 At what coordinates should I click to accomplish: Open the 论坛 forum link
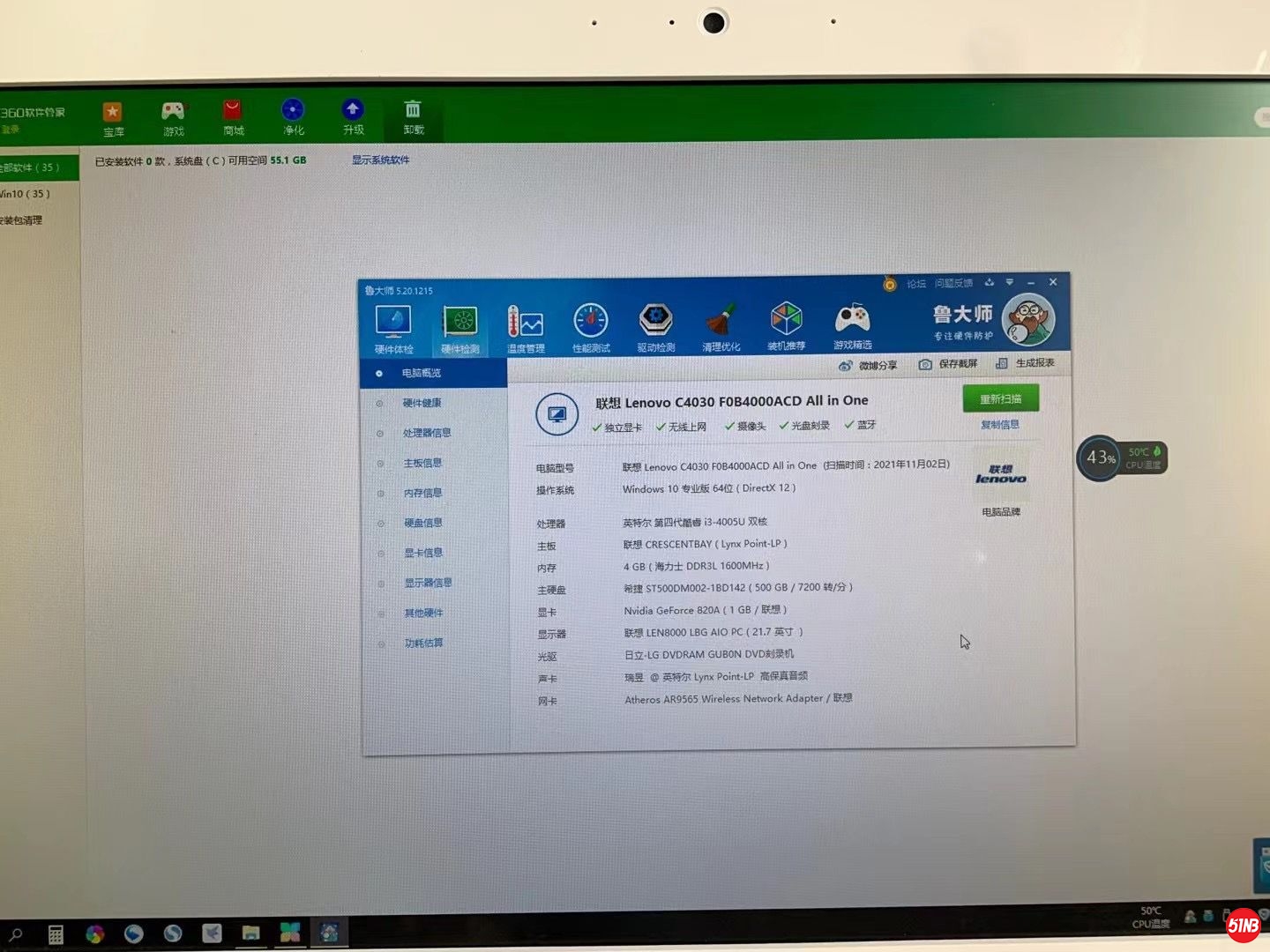(916, 284)
